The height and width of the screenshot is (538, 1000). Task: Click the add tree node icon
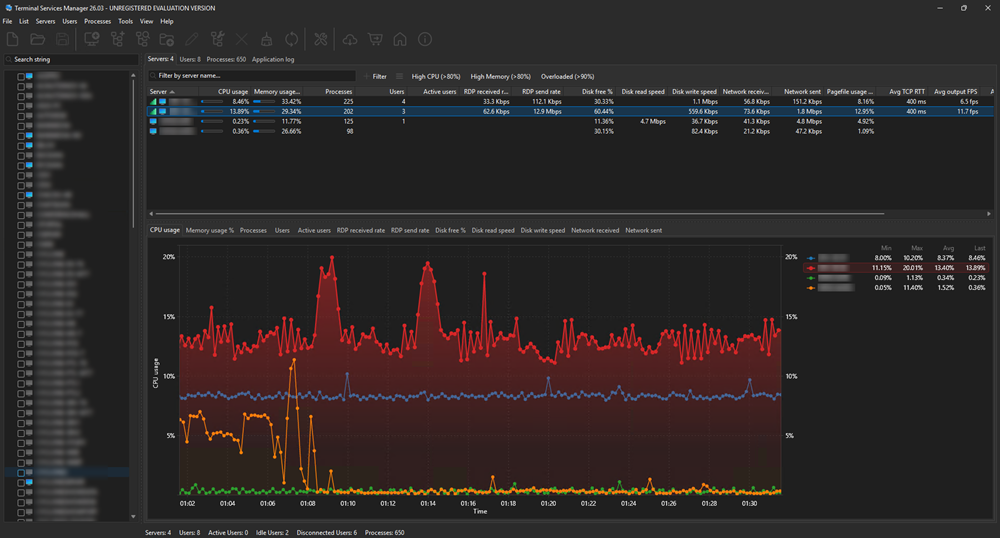117,40
